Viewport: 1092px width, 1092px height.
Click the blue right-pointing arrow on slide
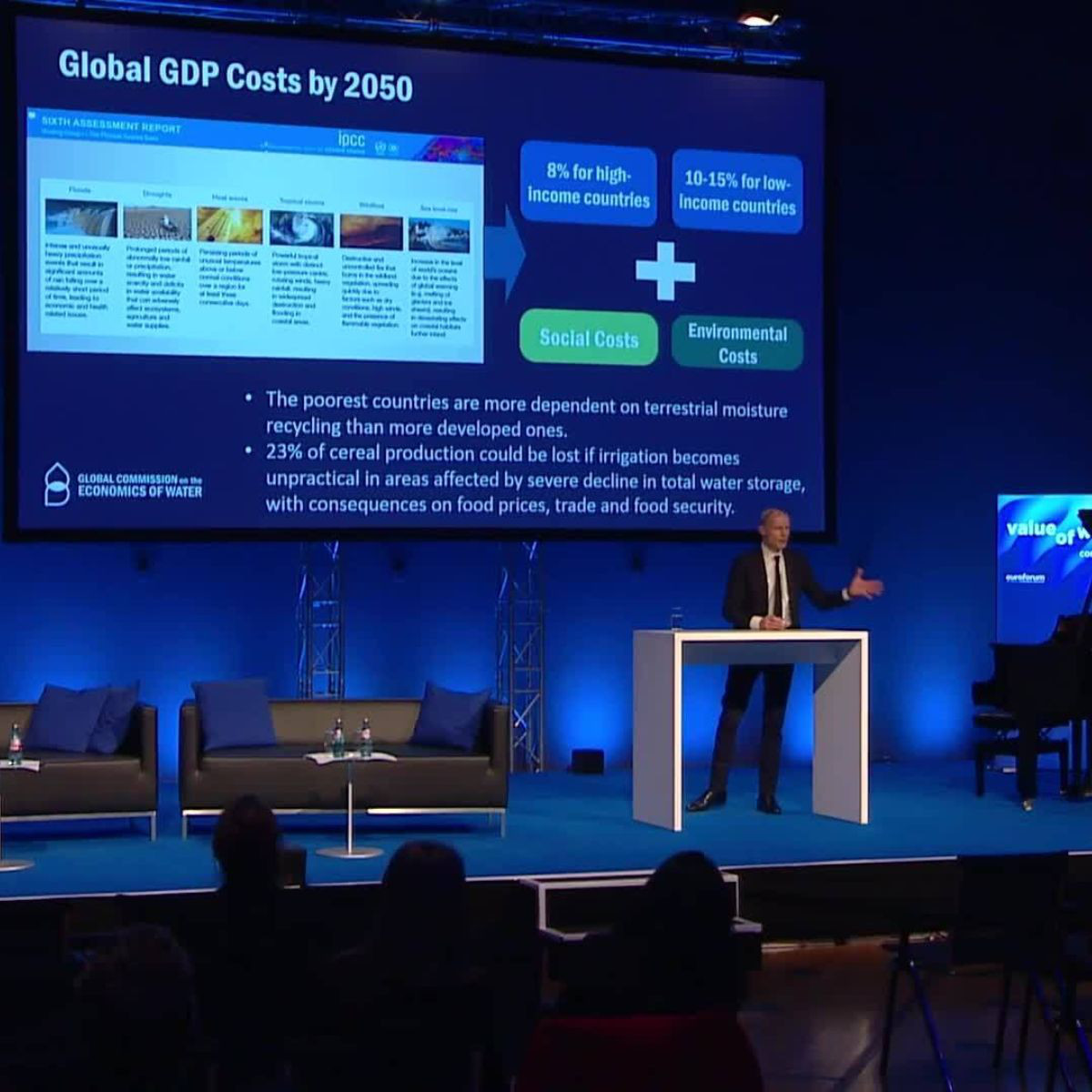[x=505, y=257]
